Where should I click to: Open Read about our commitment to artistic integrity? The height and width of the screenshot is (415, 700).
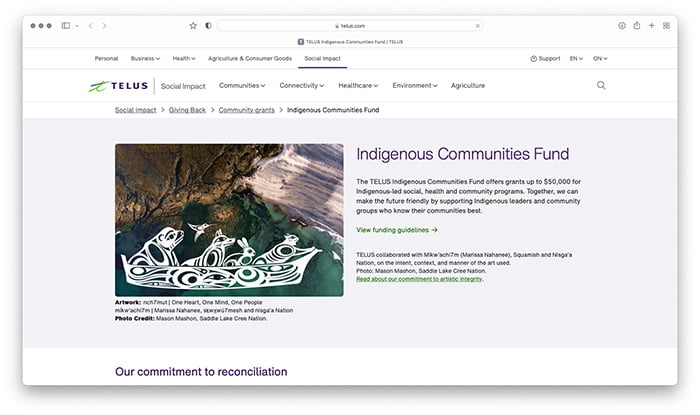[419, 279]
